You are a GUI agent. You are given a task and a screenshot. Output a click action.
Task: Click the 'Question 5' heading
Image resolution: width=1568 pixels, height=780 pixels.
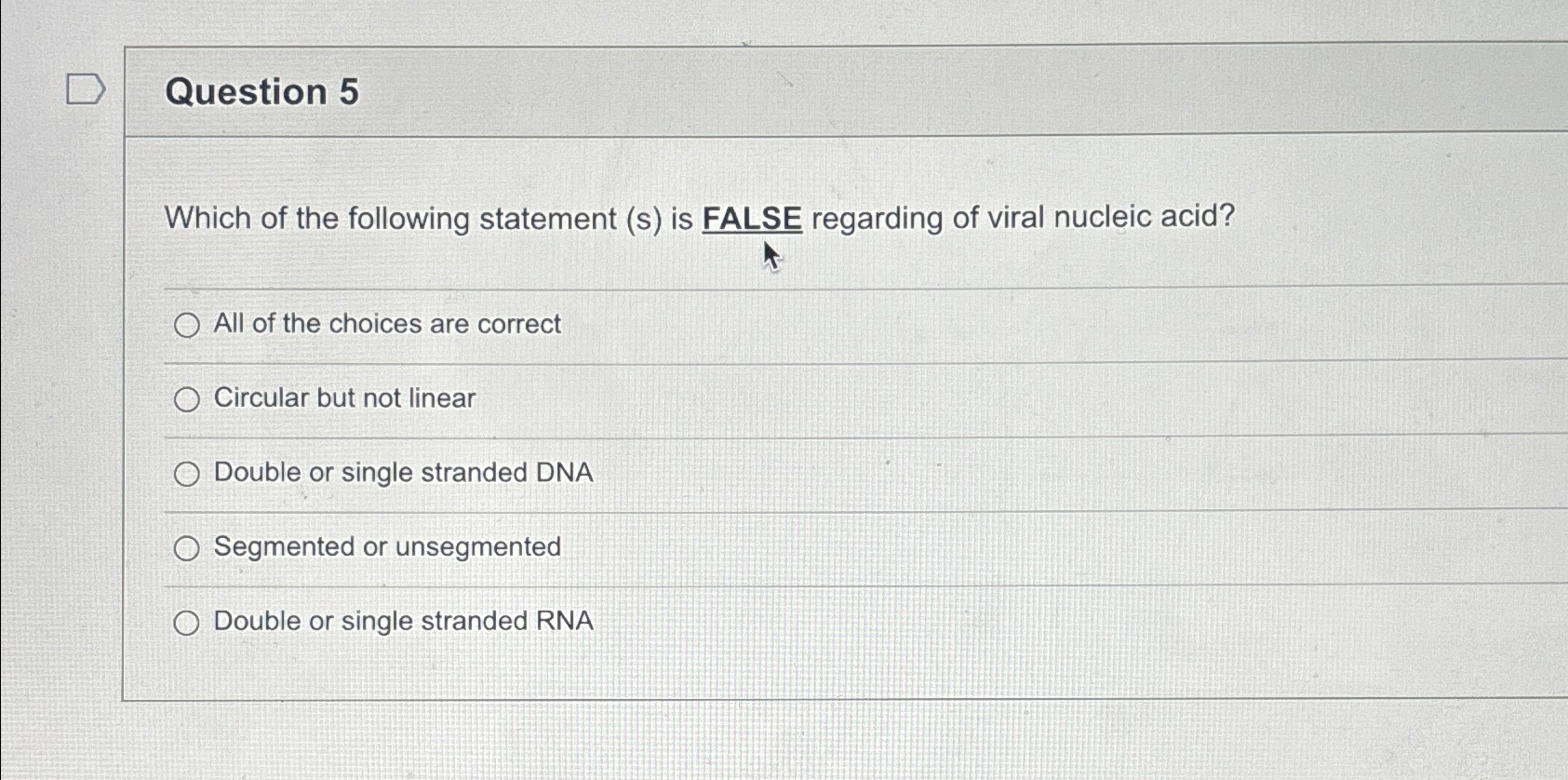264,91
